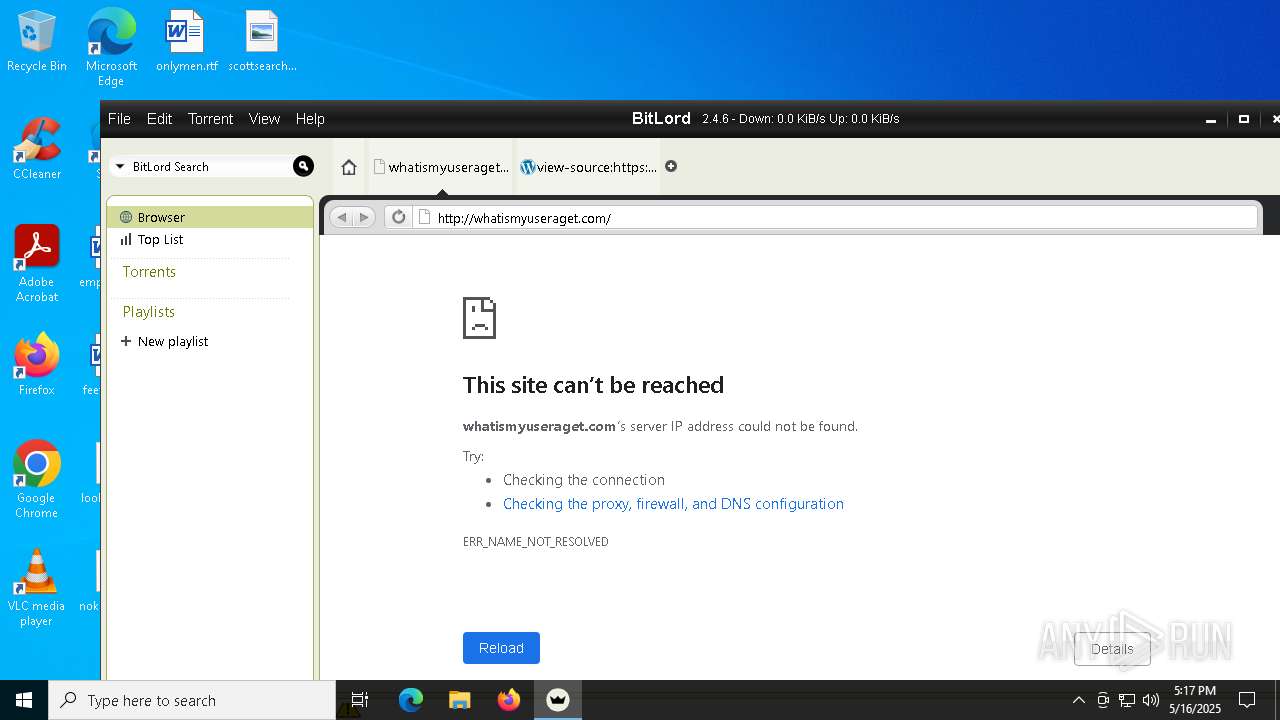
Task: Open Microsoft Edge desktop shortcut
Action: coord(111,47)
